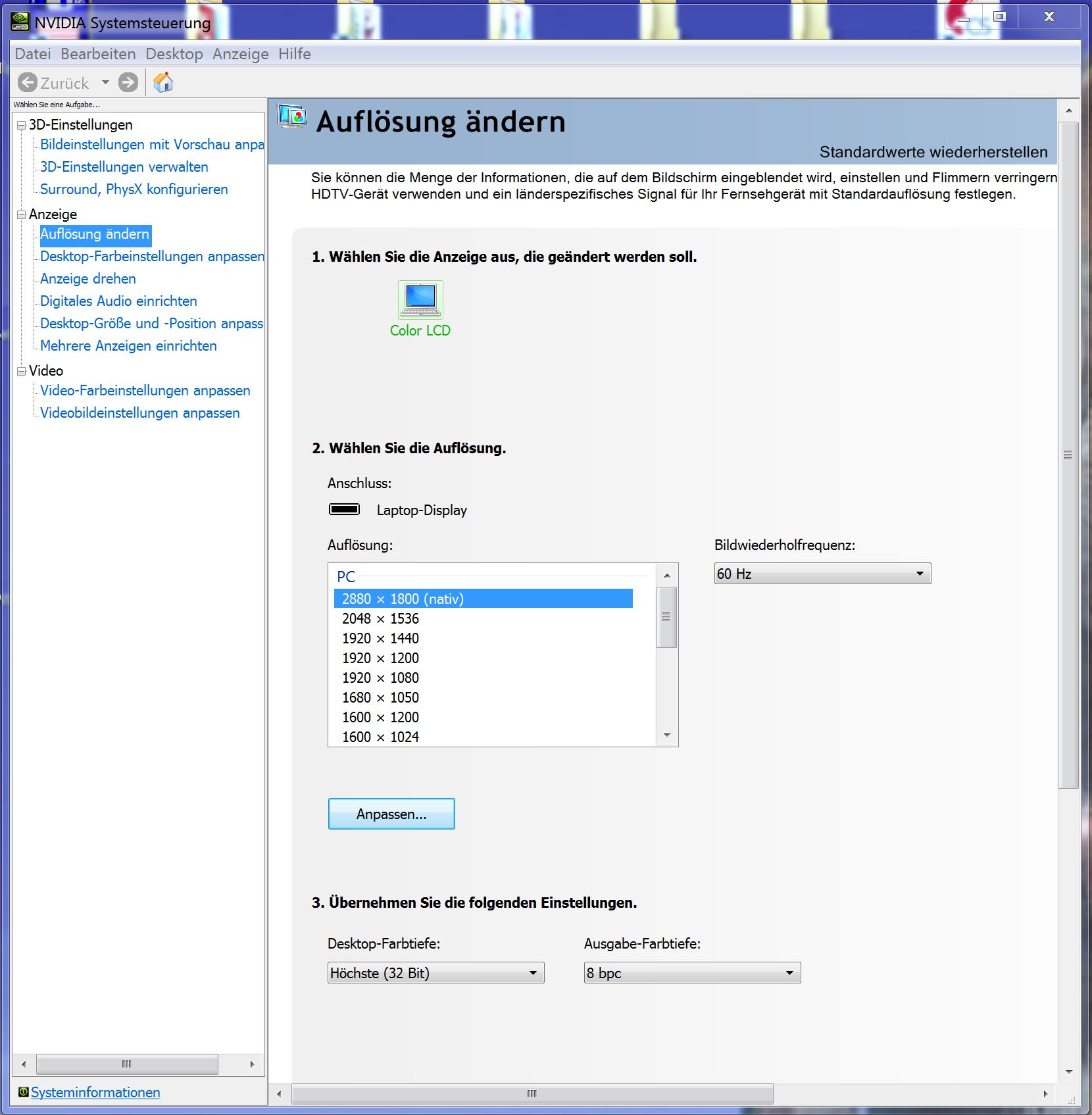Screen dimensions: 1092x1115
Task: Click the forward arrow navigation icon
Action: 128,83
